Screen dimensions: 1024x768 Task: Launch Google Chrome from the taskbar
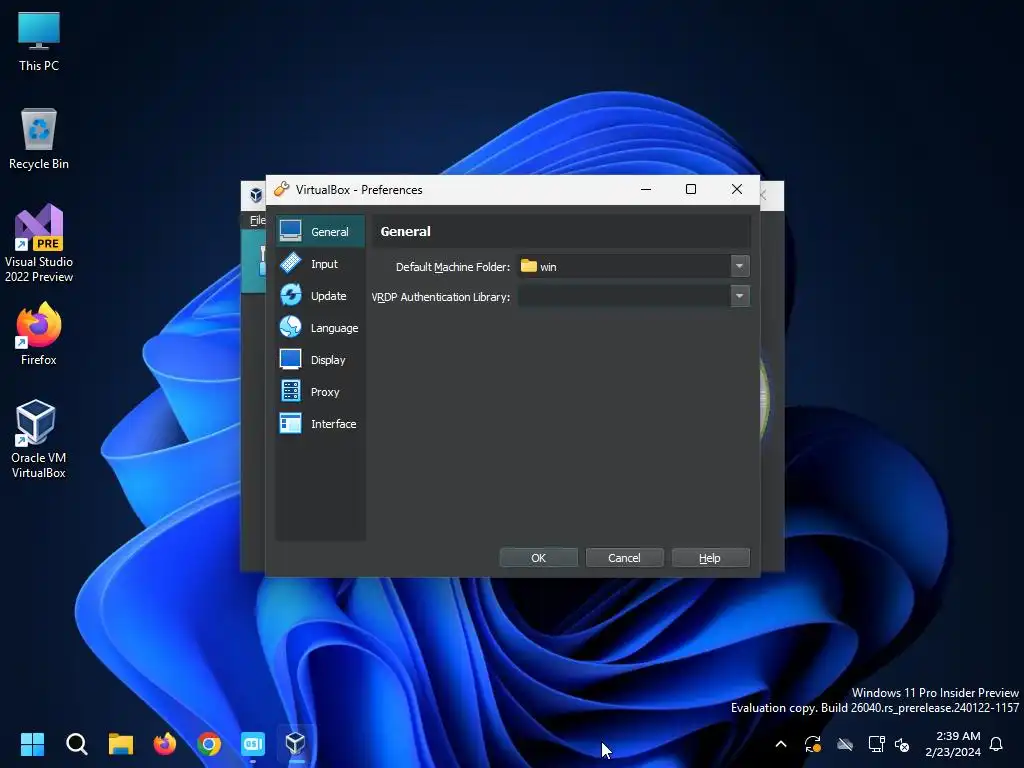pyautogui.click(x=209, y=743)
